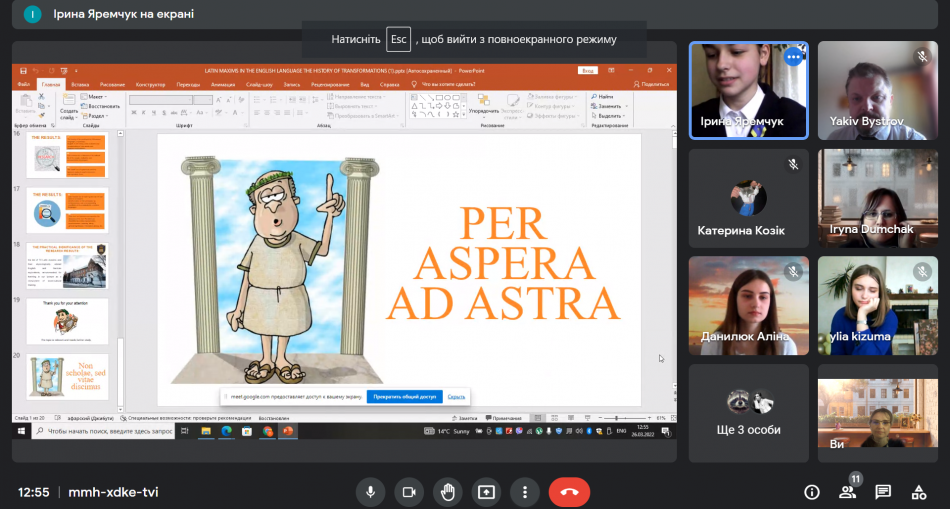
Task: Open the activities panel
Action: tap(918, 492)
